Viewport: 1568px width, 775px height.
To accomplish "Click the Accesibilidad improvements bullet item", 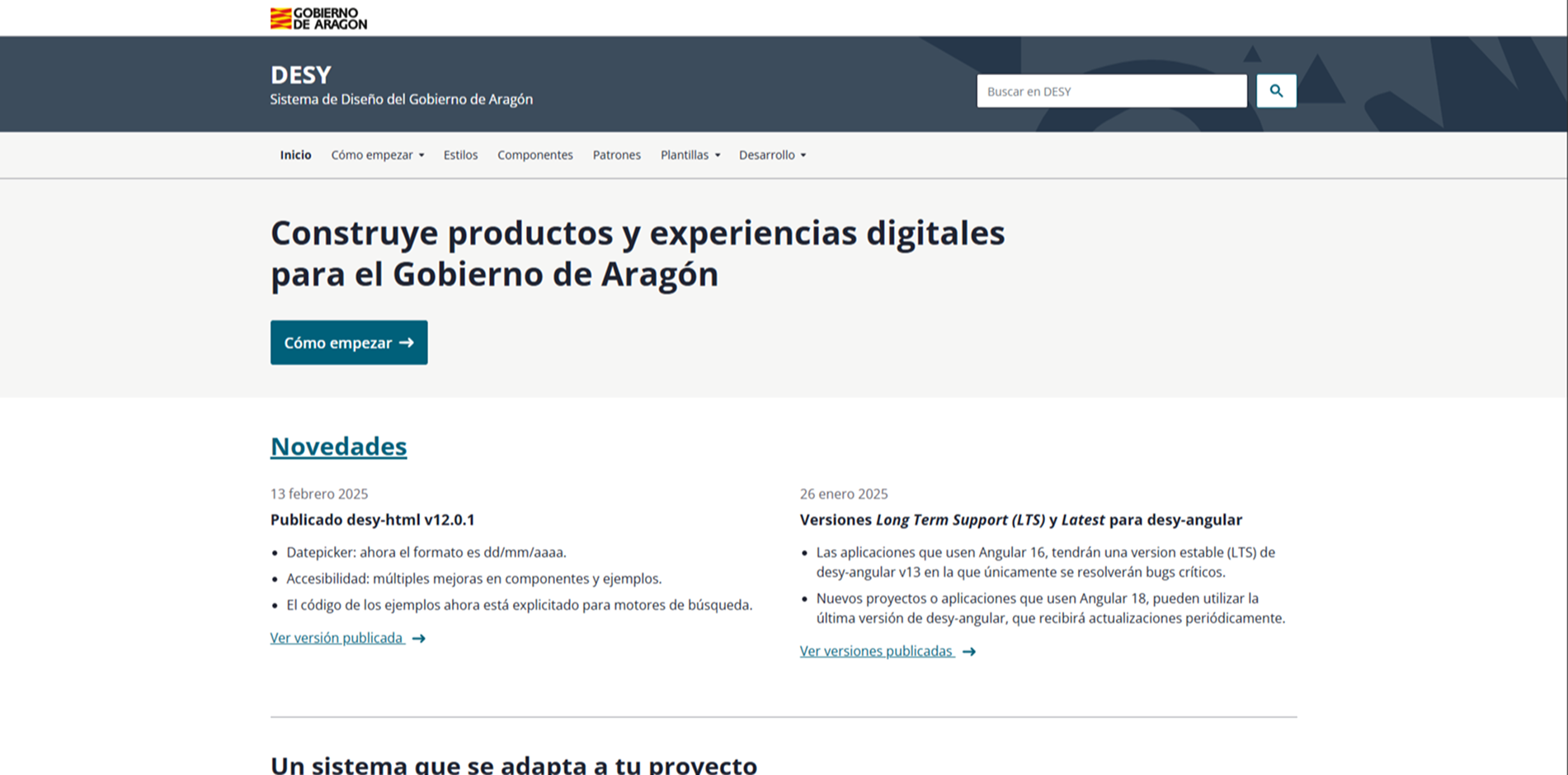I will (x=474, y=579).
